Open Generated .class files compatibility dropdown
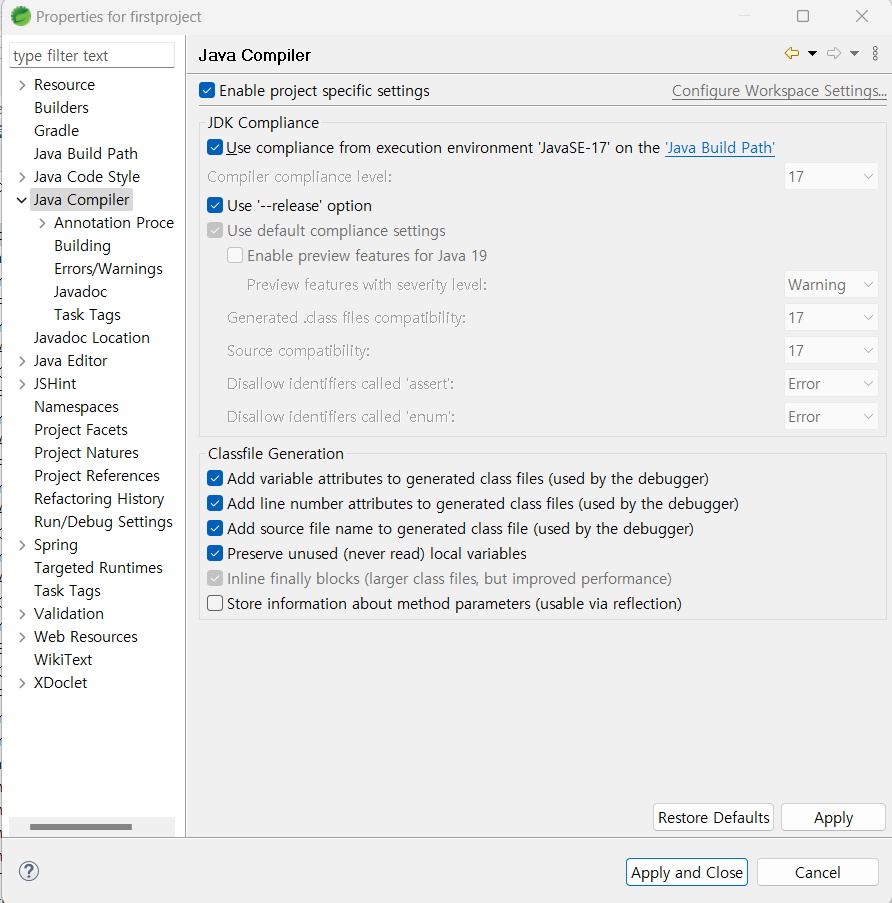The width and height of the screenshot is (892, 903). click(x=831, y=317)
